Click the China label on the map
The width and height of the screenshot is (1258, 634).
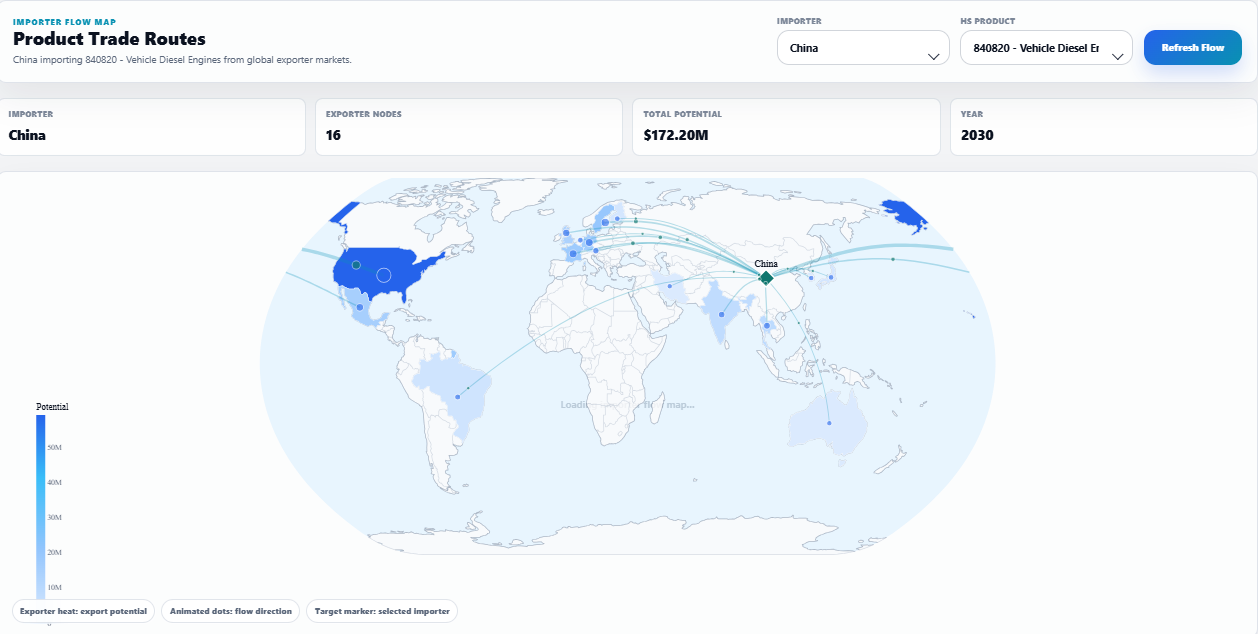point(766,264)
